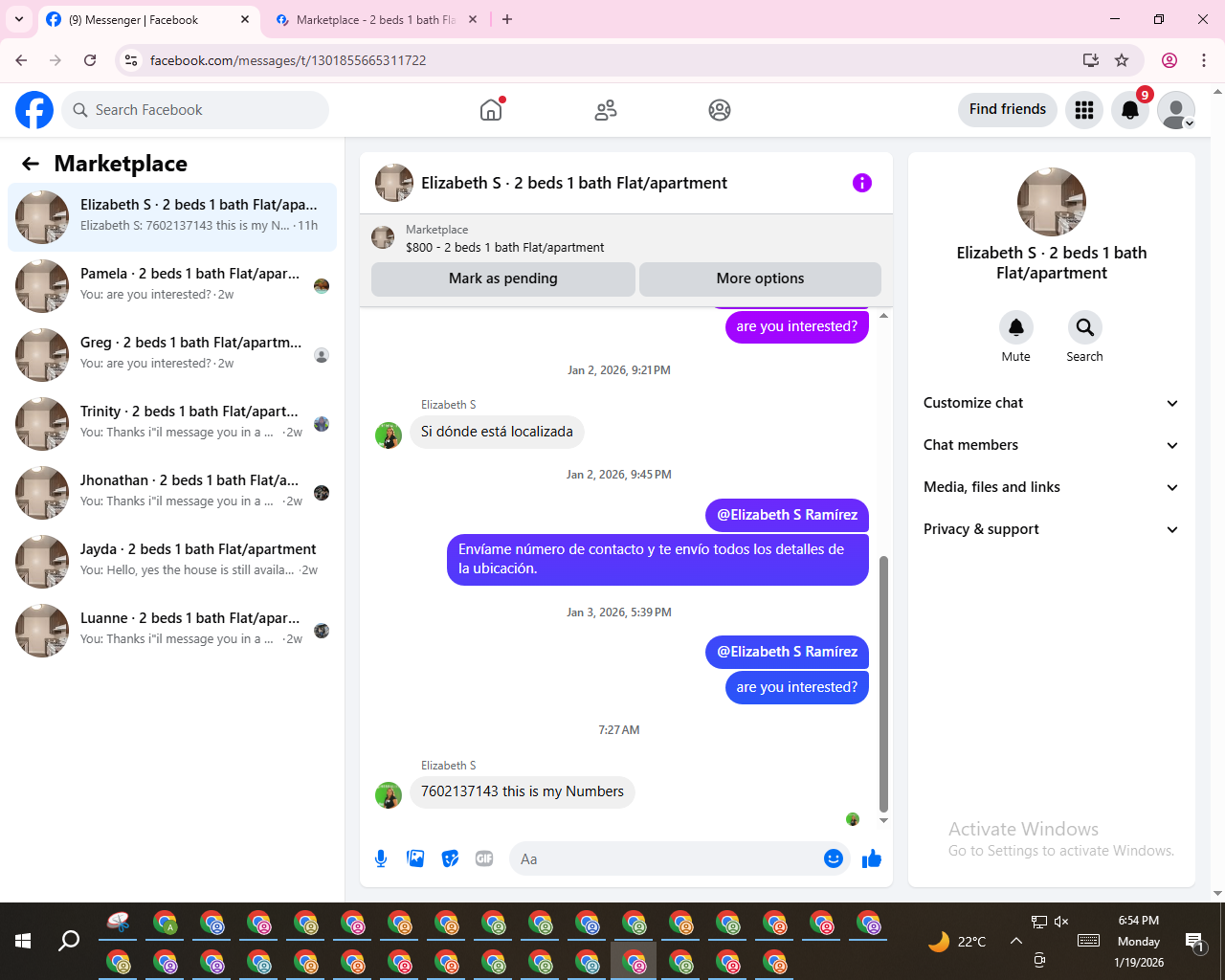The image size is (1225, 980).
Task: Open the Facebook menu grid icon
Action: coord(1084,110)
